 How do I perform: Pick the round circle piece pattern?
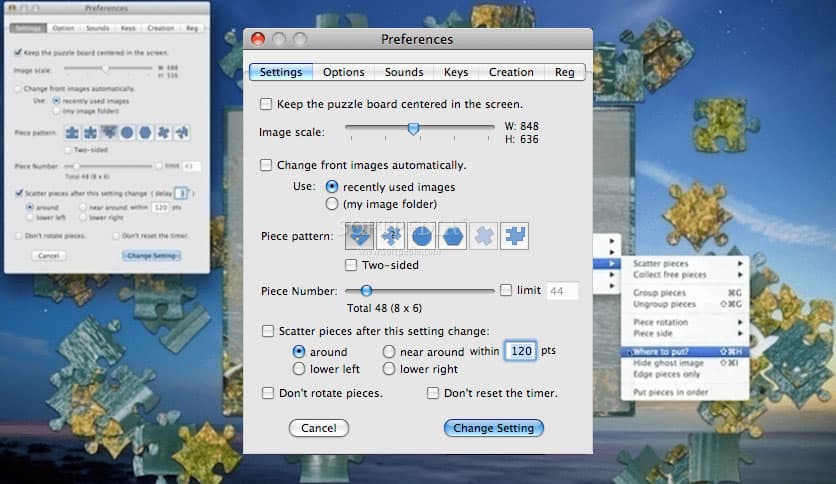tap(422, 236)
